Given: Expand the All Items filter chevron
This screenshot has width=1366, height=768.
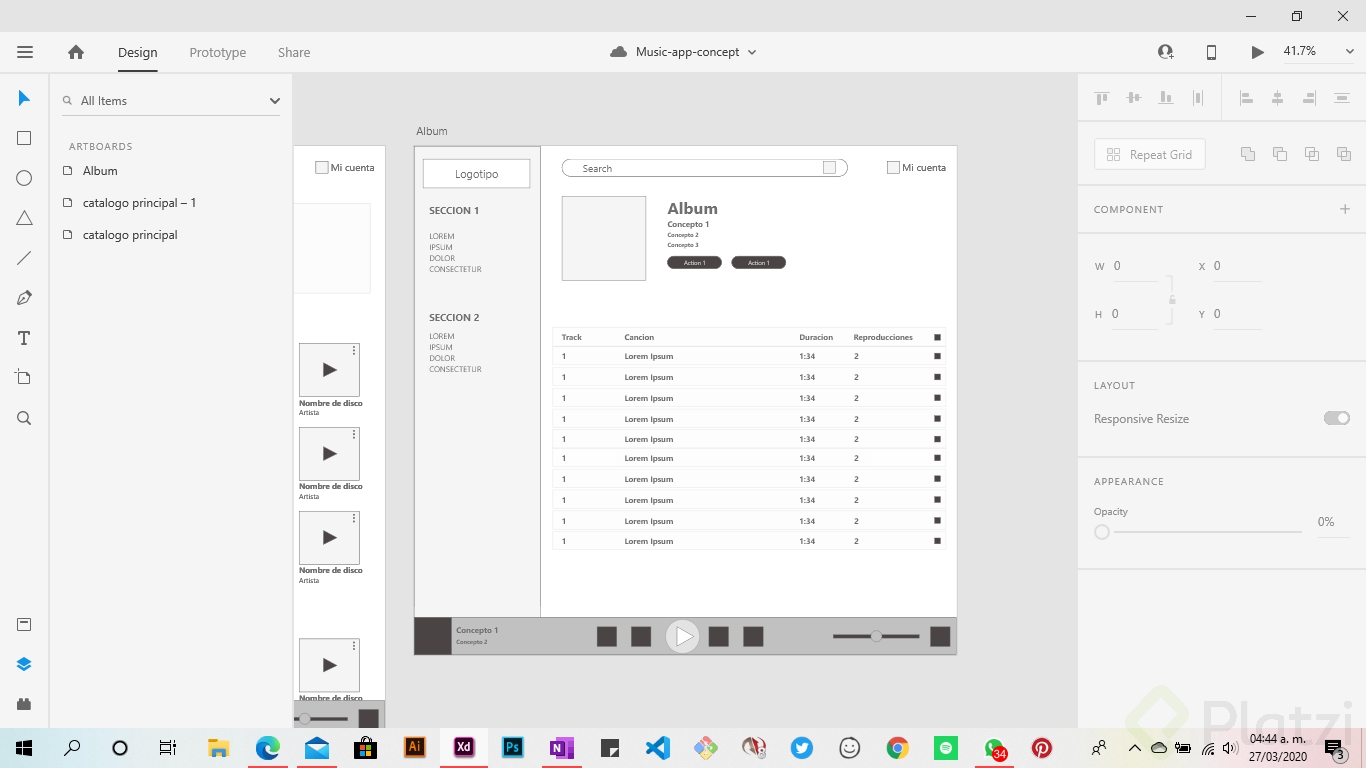Looking at the screenshot, I should click(x=275, y=101).
